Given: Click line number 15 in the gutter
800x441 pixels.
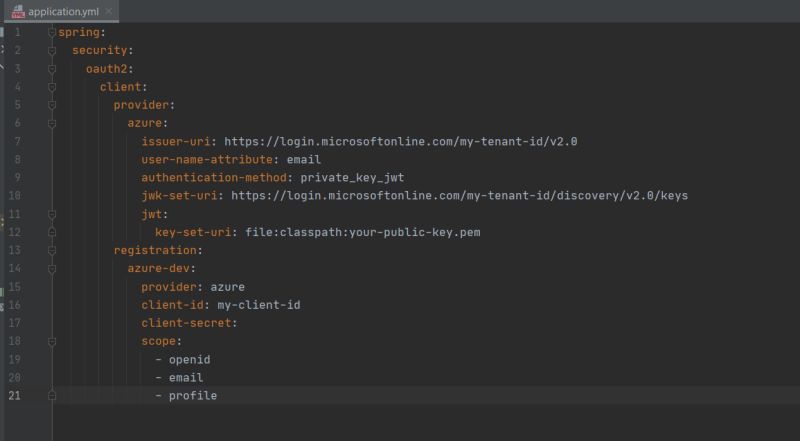Looking at the screenshot, I should [x=14, y=287].
